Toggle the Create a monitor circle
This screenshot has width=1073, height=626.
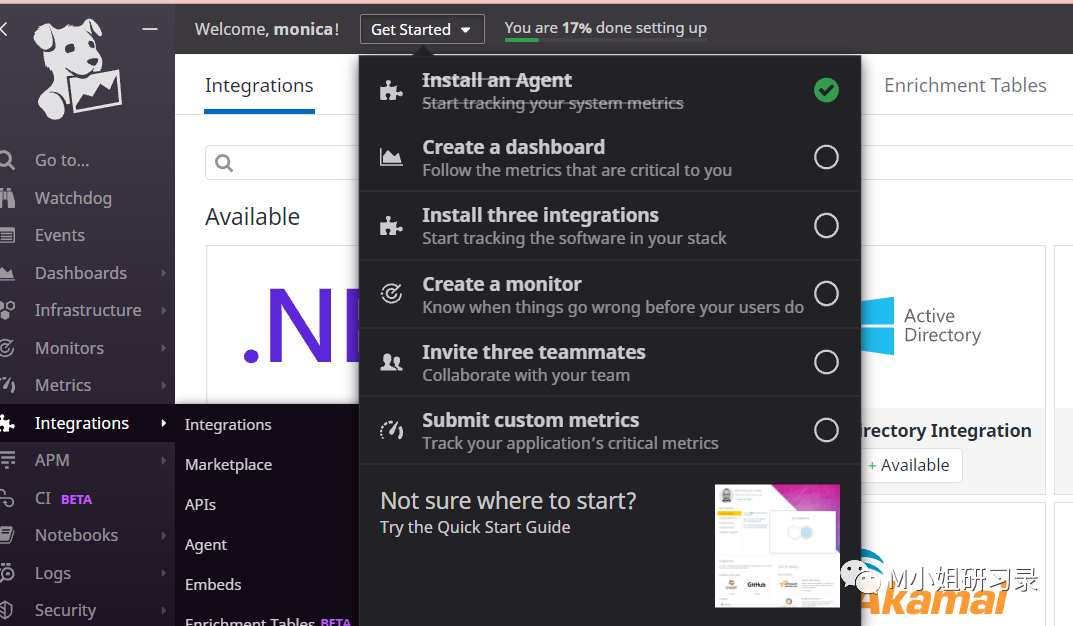[x=826, y=294]
